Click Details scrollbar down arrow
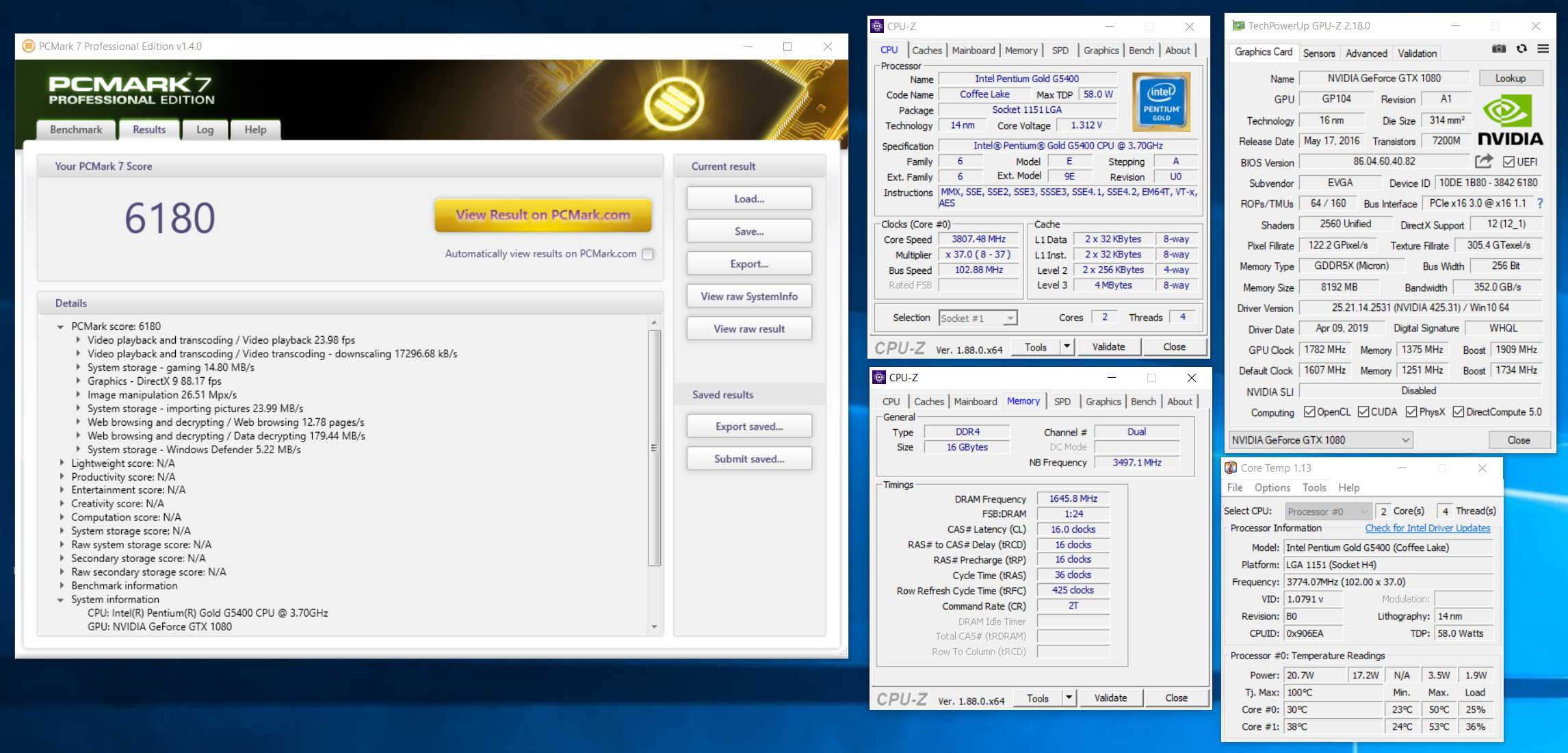This screenshot has height=753, width=1568. coord(654,626)
